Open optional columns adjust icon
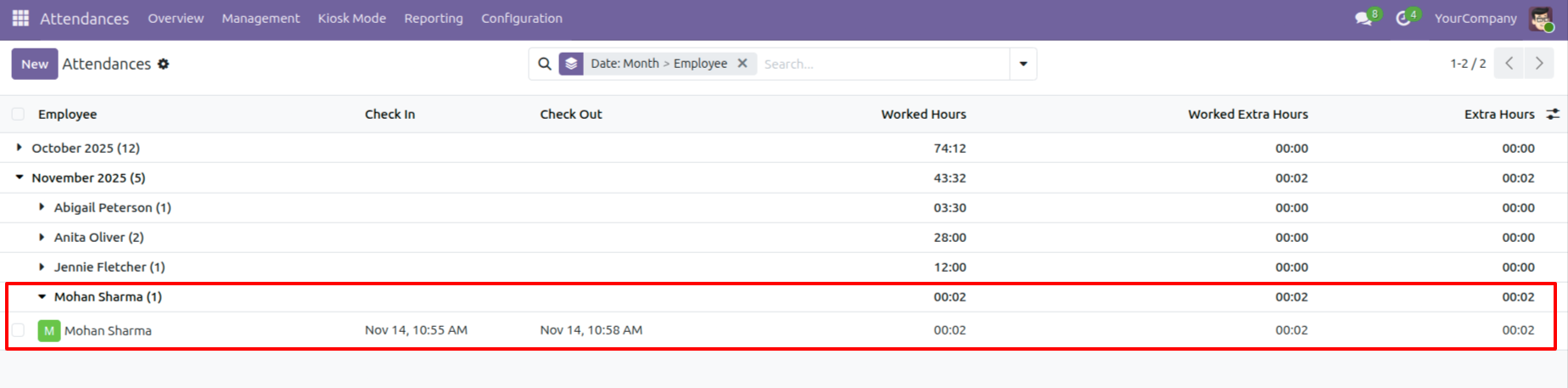Viewport: 1568px width, 388px height. point(1553,114)
